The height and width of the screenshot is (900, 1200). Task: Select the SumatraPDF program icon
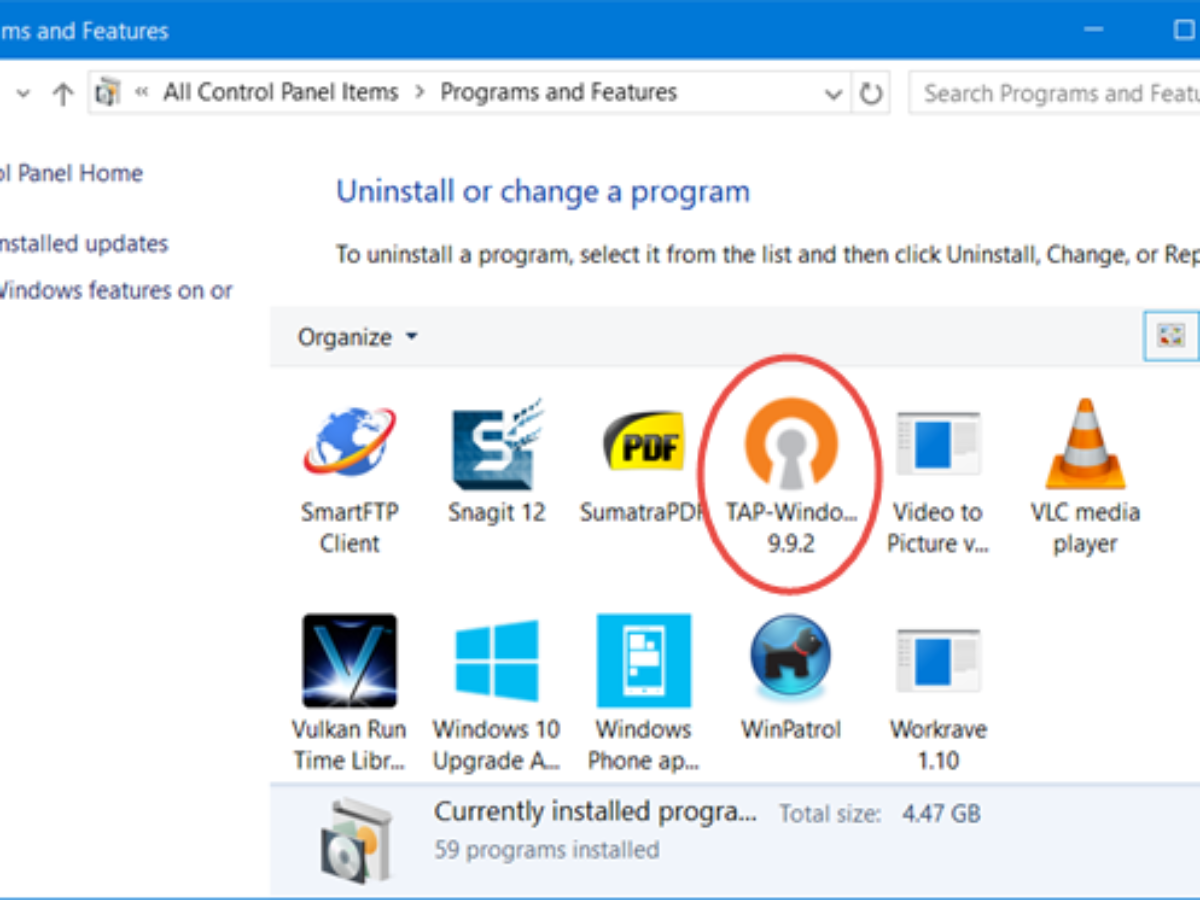click(643, 443)
